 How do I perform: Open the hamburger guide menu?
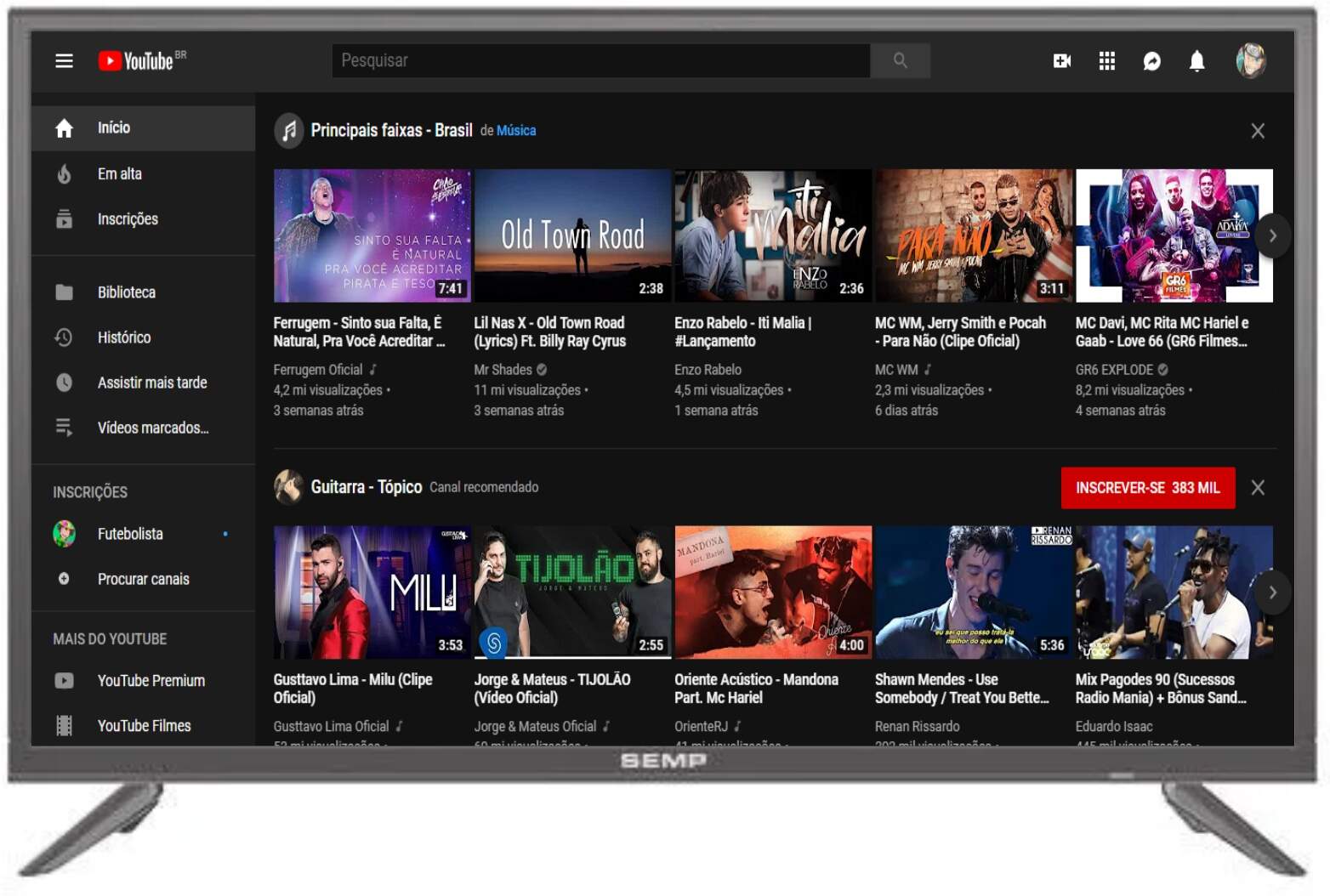(x=64, y=60)
